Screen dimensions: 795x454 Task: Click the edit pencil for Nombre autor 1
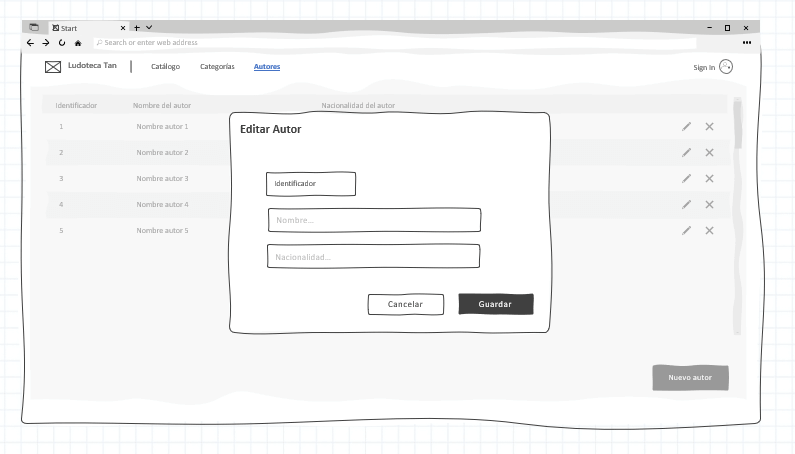(x=686, y=126)
